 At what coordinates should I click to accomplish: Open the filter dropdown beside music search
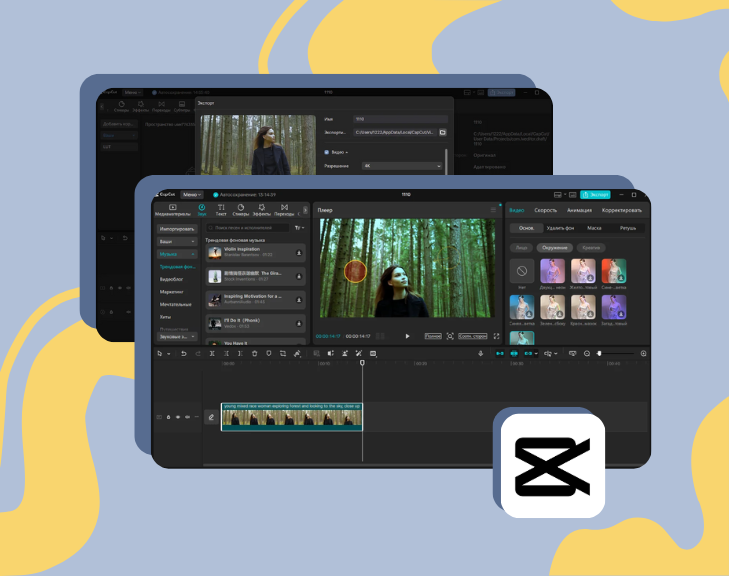pyautogui.click(x=298, y=228)
